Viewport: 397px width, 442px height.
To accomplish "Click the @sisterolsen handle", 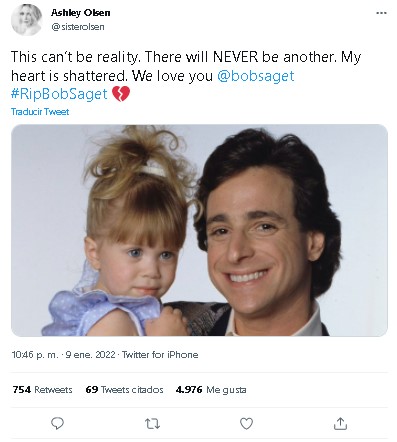I will tap(78, 27).
